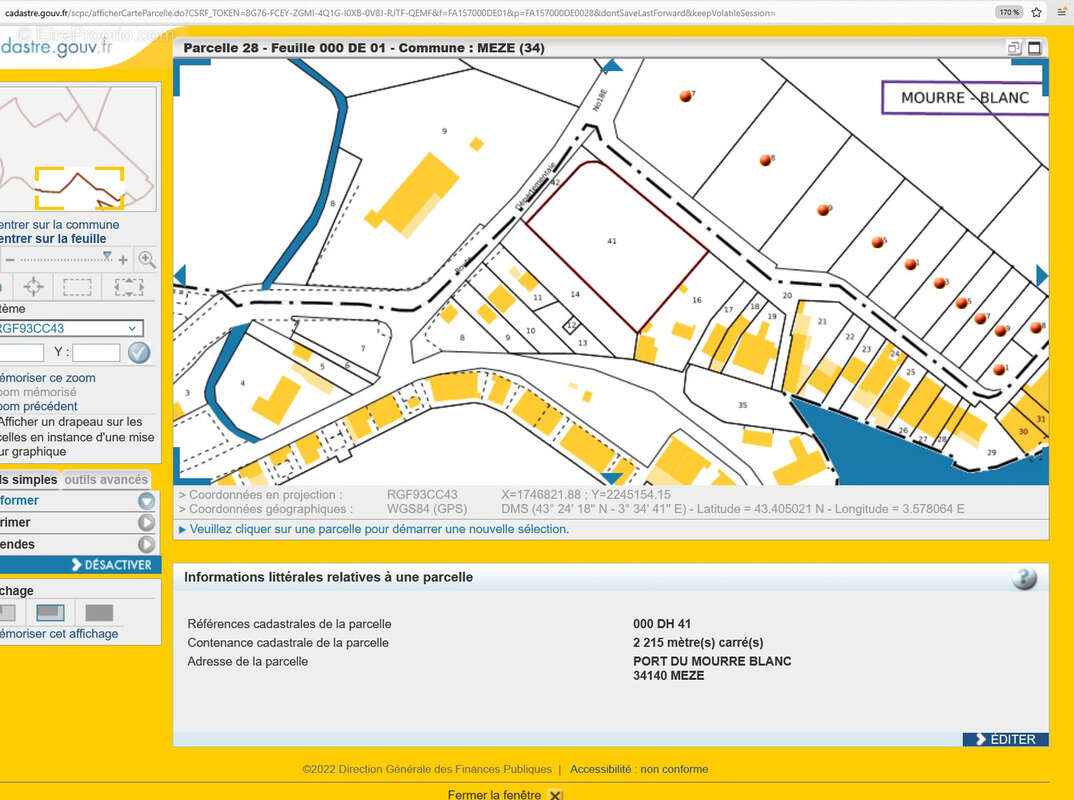This screenshot has width=1074, height=800.
Task: Click the help question mark icon
Action: click(x=1023, y=578)
